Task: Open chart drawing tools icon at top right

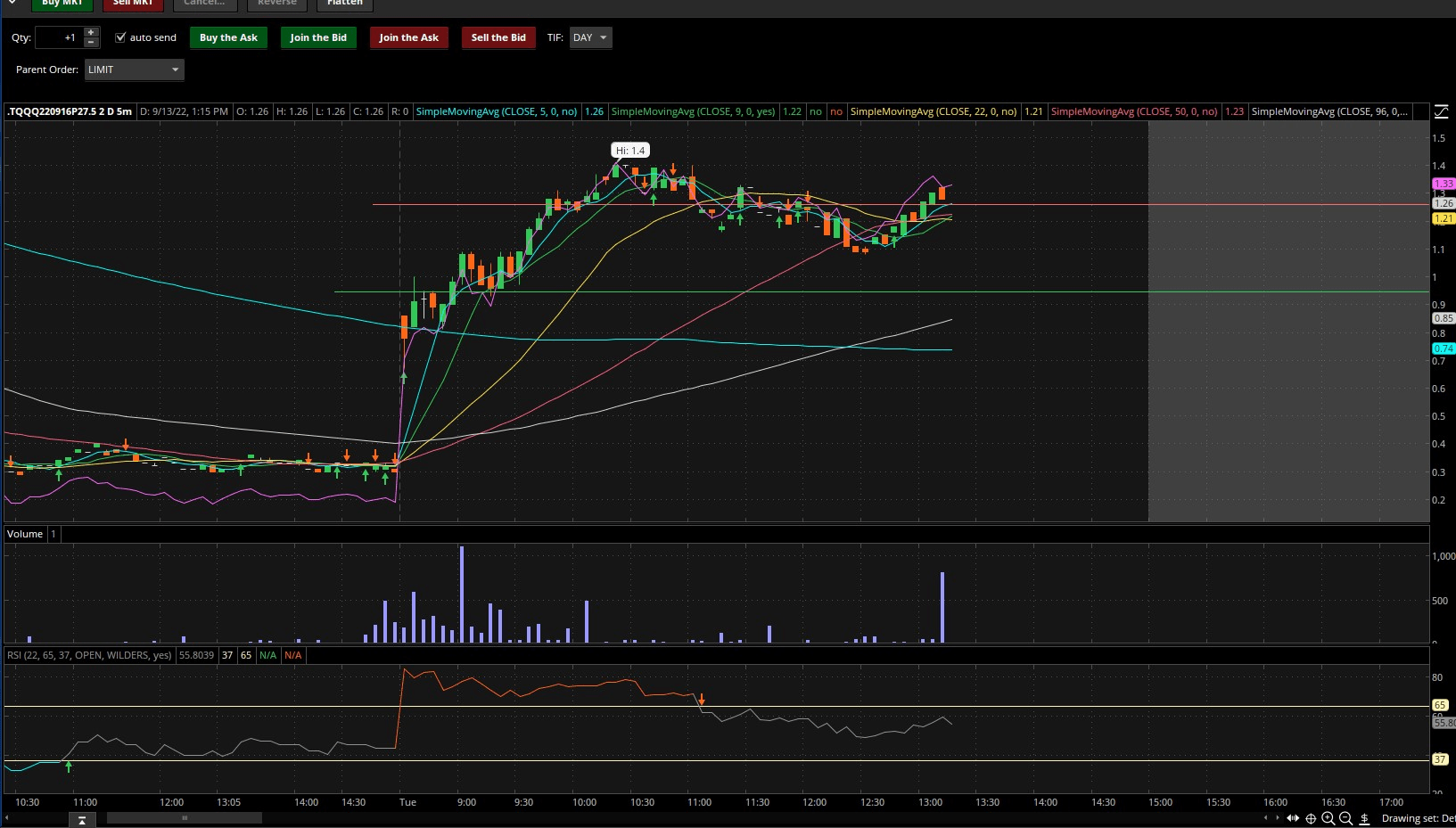Action: [x=1441, y=111]
